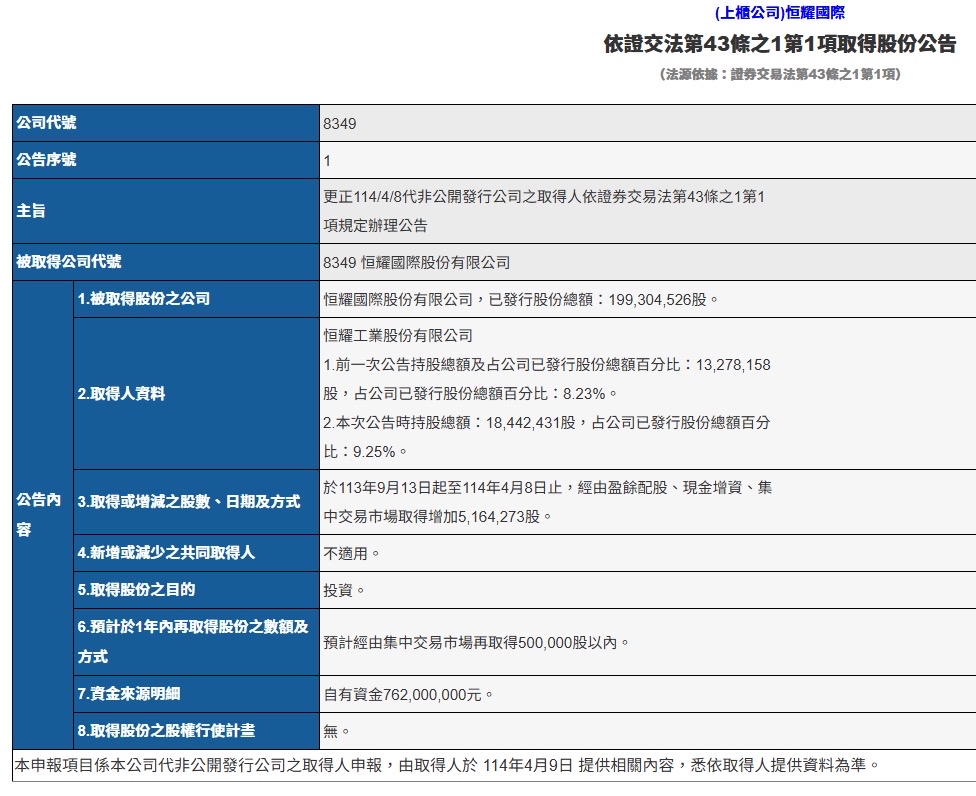
Task: Select announcement serial number value 1
Action: tap(327, 161)
